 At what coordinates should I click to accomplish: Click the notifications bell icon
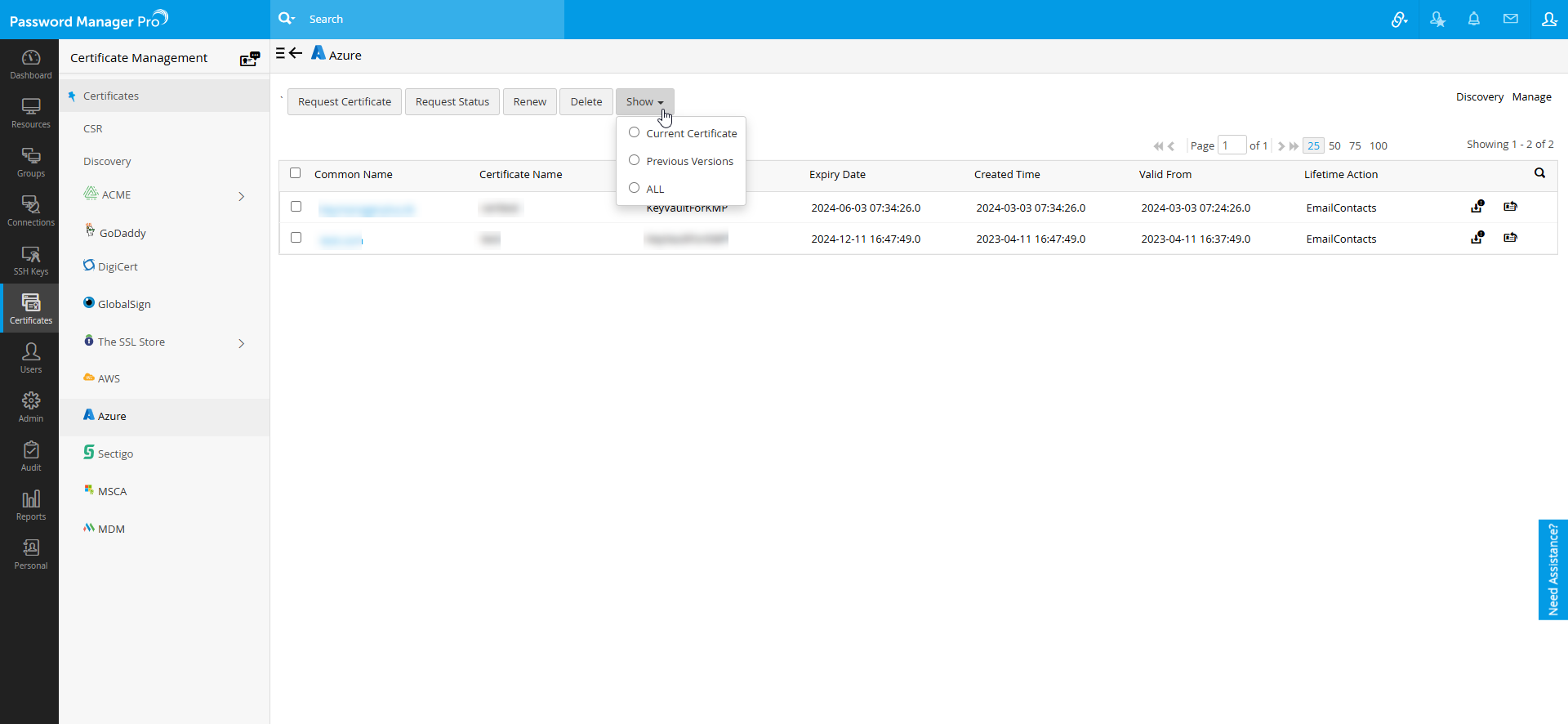point(1474,19)
